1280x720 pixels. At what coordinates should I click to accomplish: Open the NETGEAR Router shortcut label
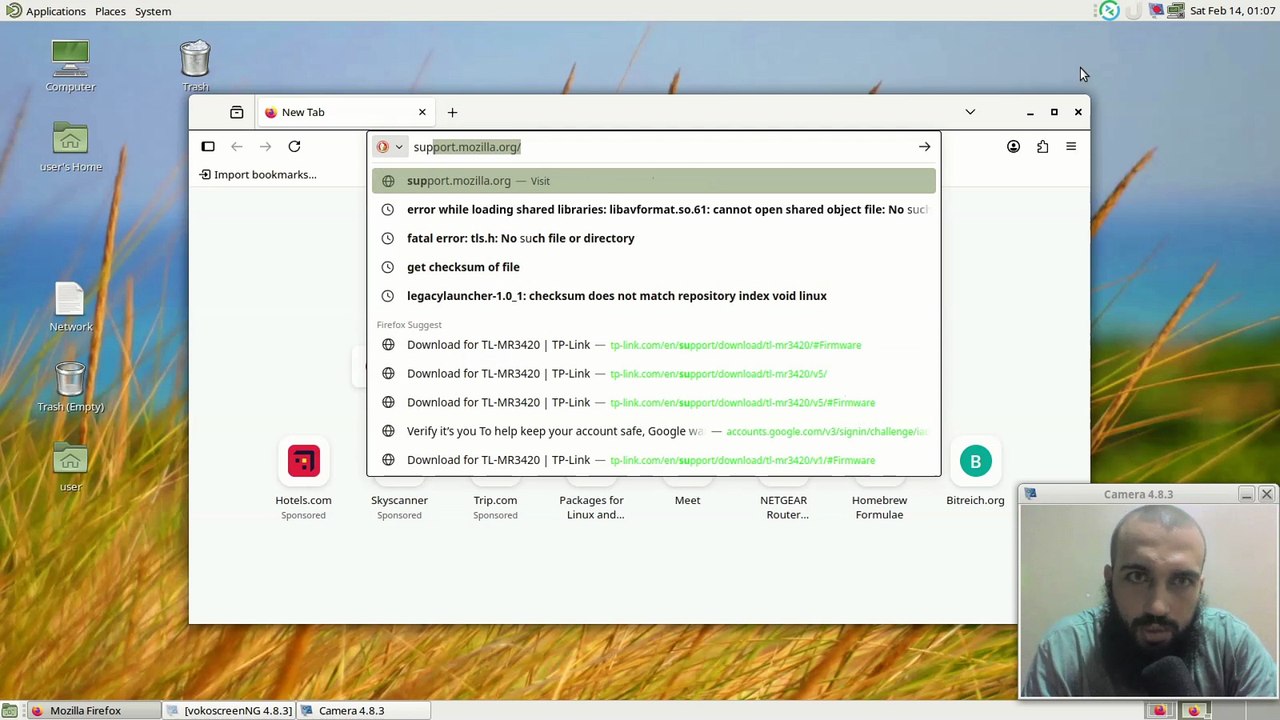click(783, 507)
